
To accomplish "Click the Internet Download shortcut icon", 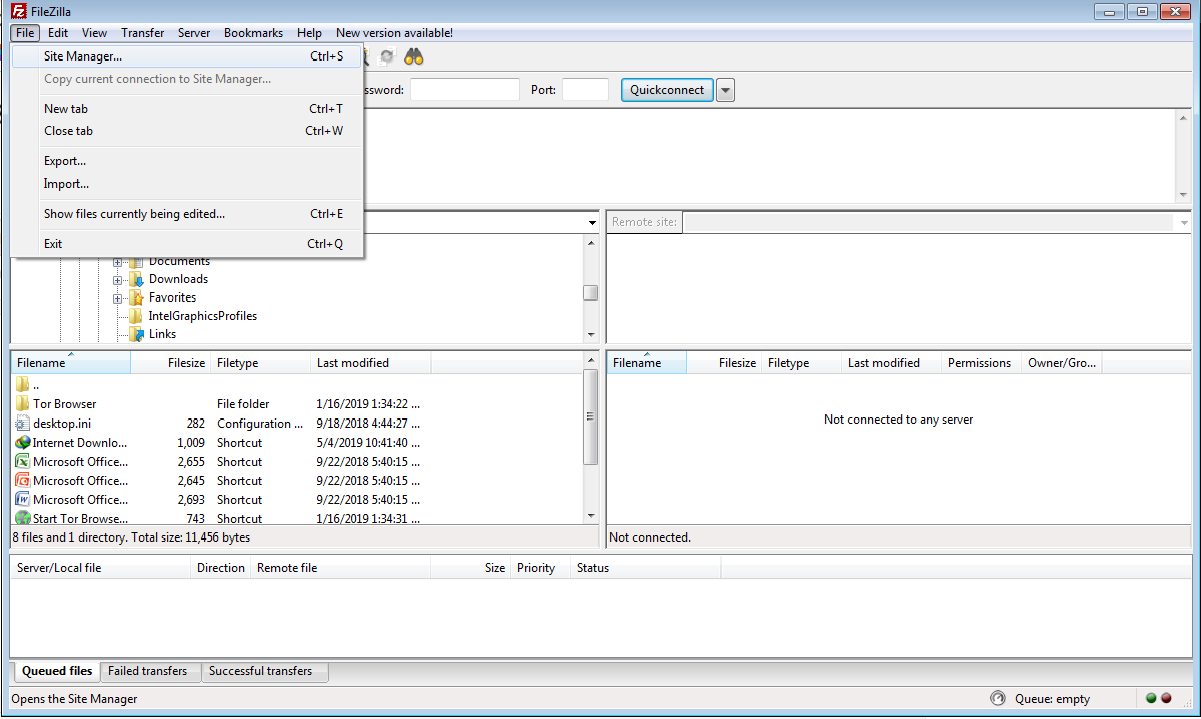I will point(23,442).
